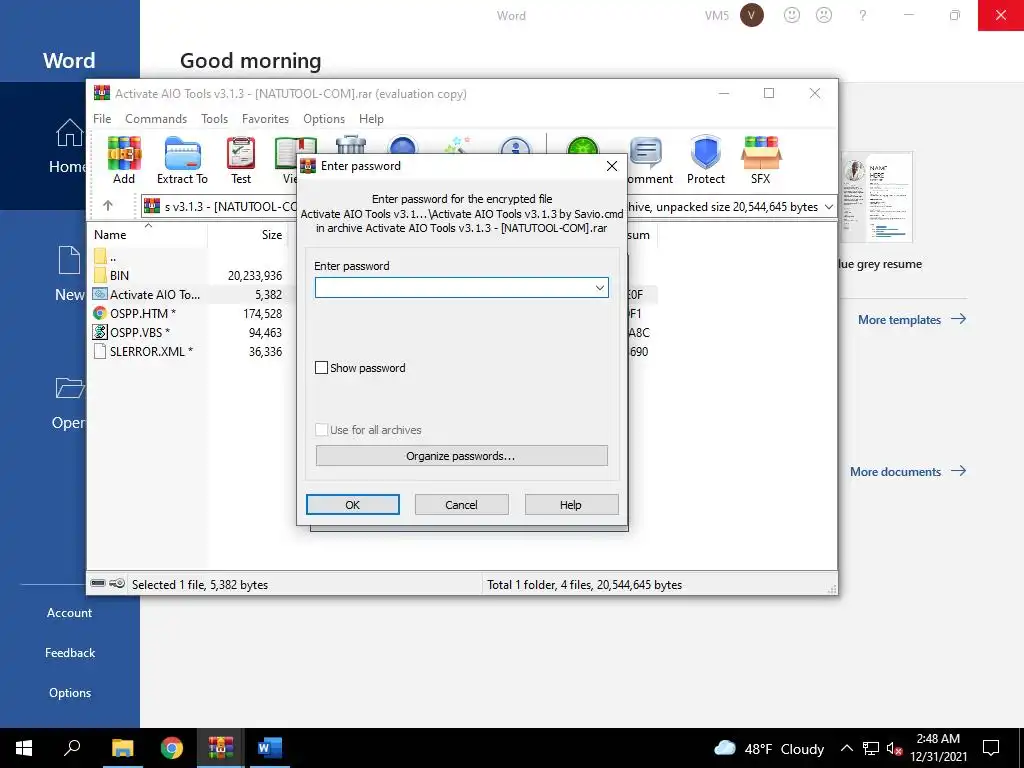Sort by the Name column header
The height and width of the screenshot is (768, 1024).
tap(148, 234)
